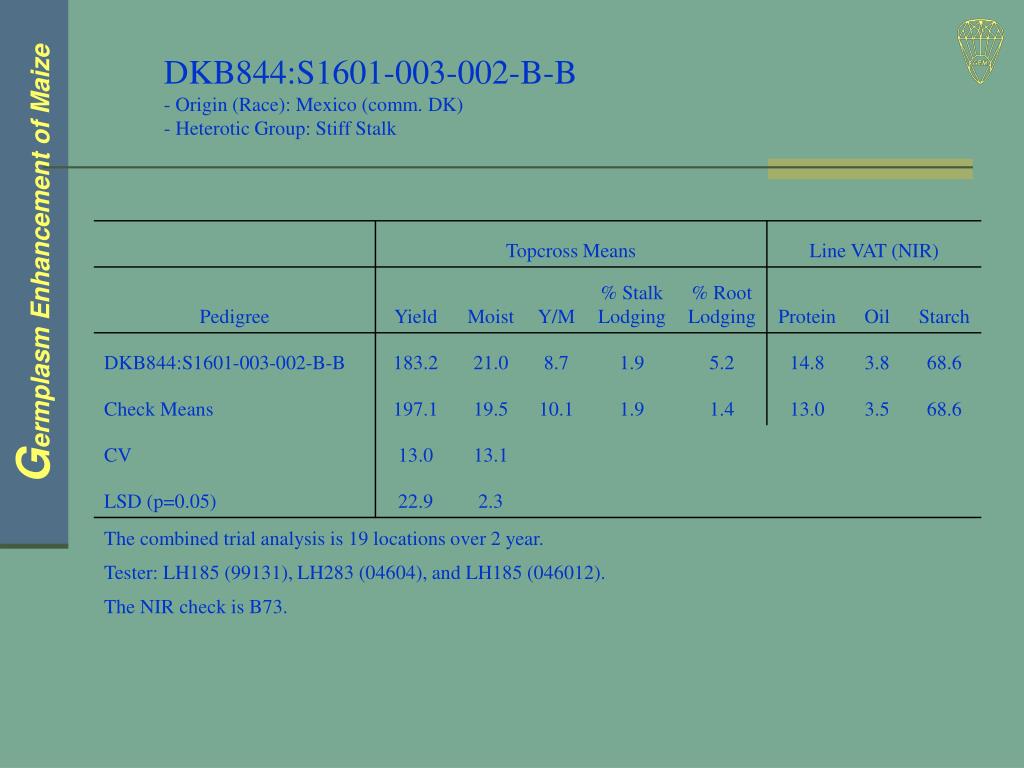
Task: Select the LSD (p=0.05) row label
Action: pos(160,502)
